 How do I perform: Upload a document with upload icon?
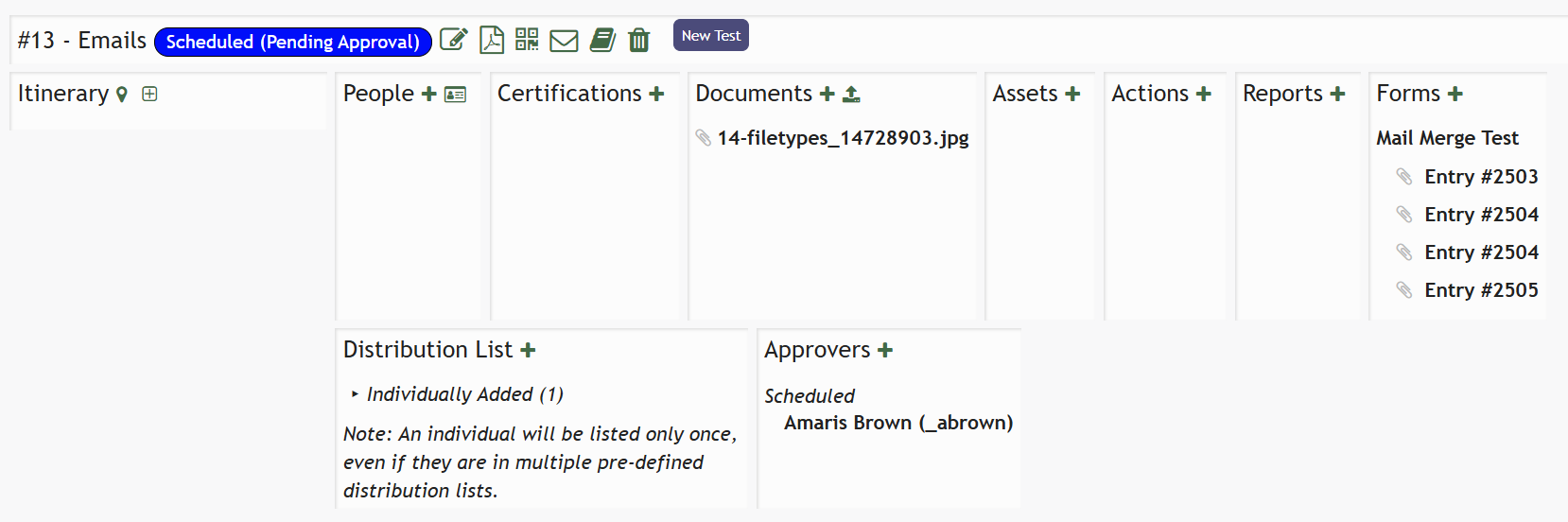[851, 94]
